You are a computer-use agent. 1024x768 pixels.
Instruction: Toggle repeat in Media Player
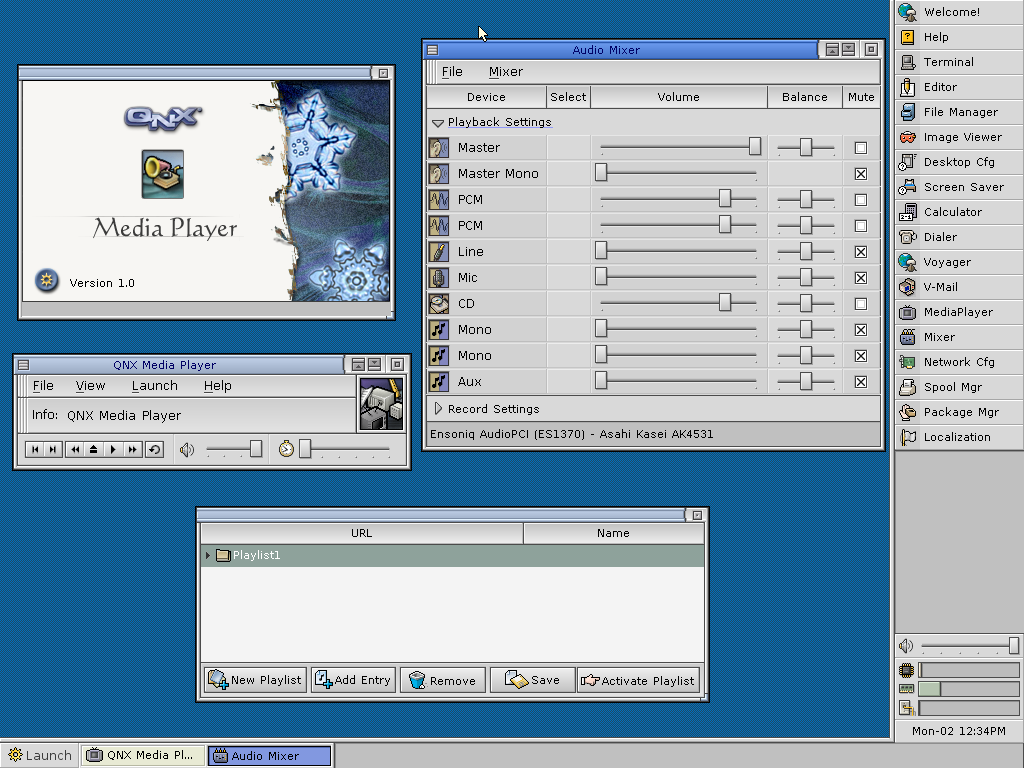(154, 449)
